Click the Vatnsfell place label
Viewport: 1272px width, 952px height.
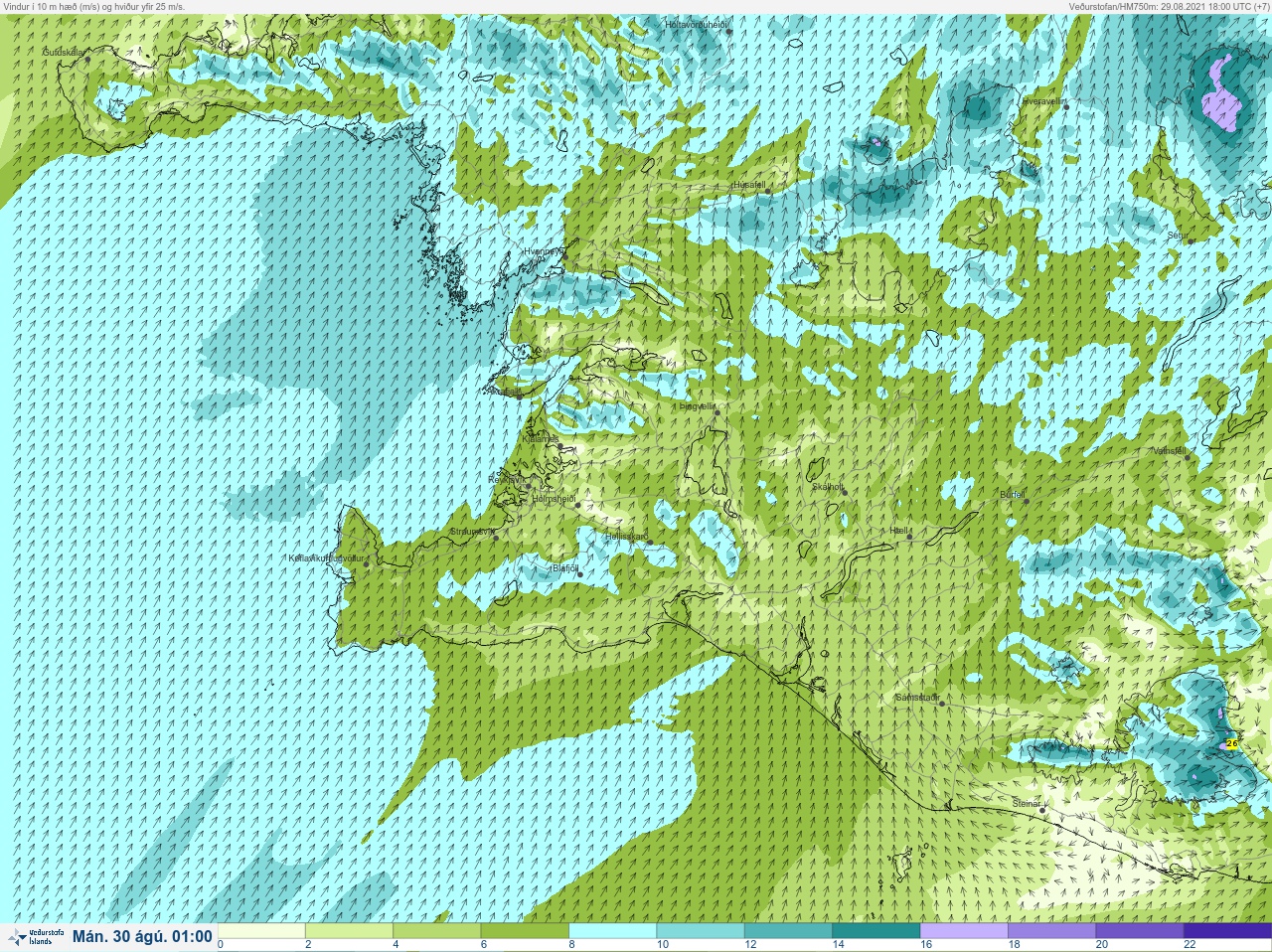(x=1169, y=451)
